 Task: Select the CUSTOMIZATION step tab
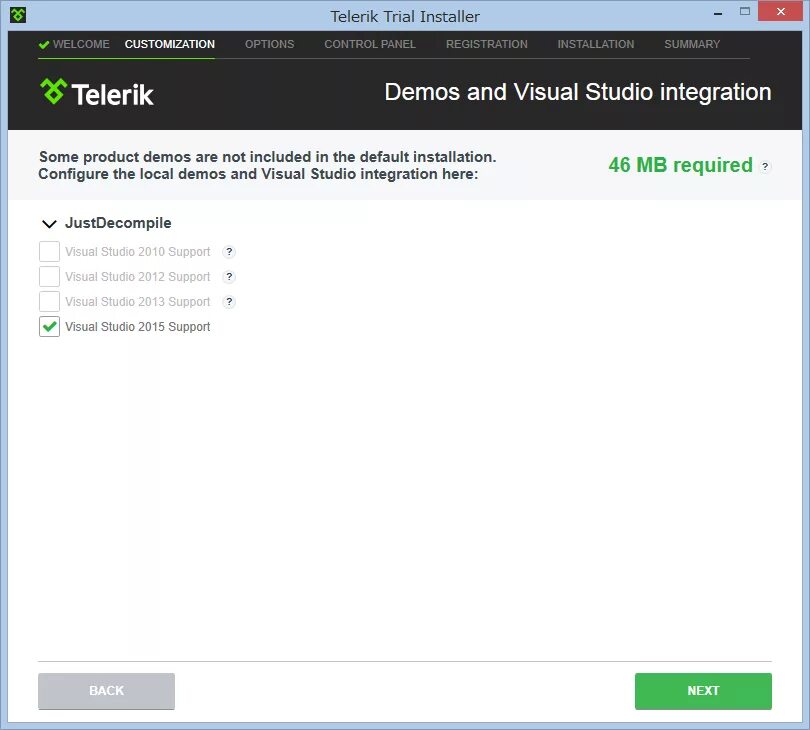pyautogui.click(x=169, y=44)
